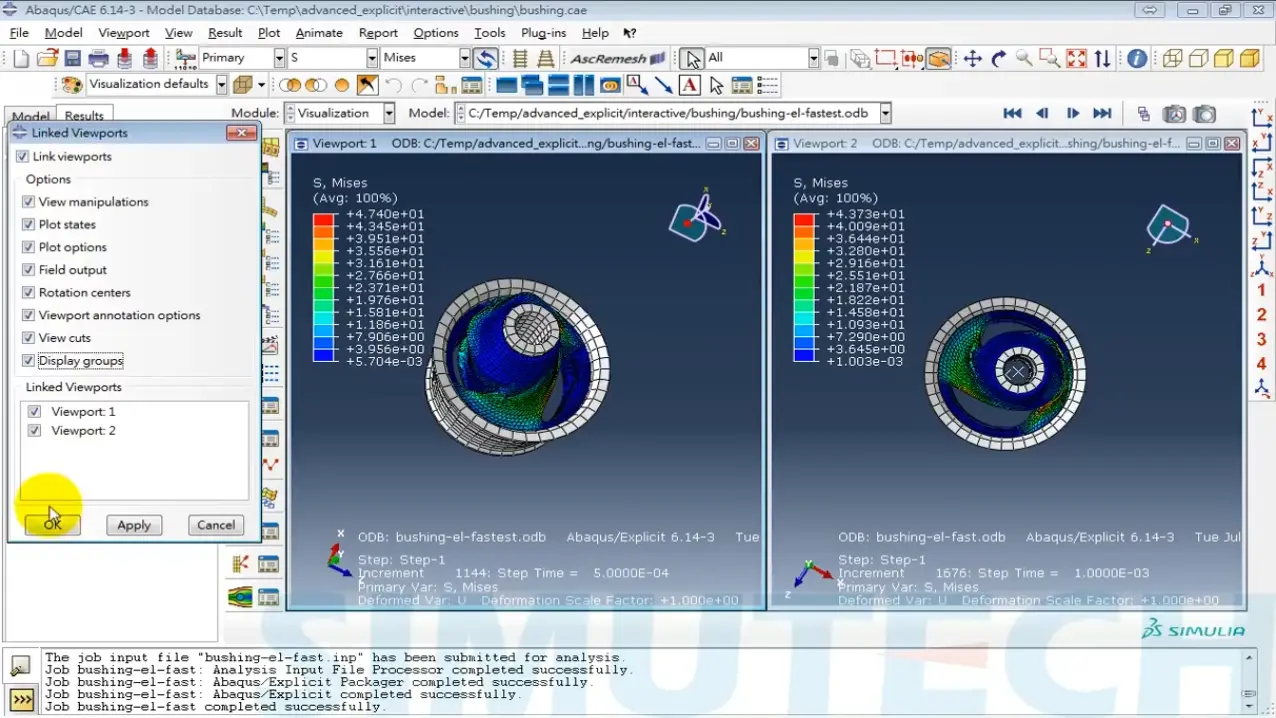Open the Model ODB path dropdown

click(886, 113)
